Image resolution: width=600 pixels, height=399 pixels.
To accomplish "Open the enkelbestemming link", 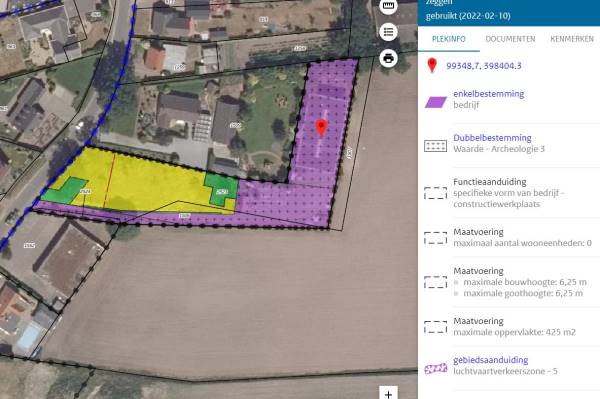I will point(489,94).
